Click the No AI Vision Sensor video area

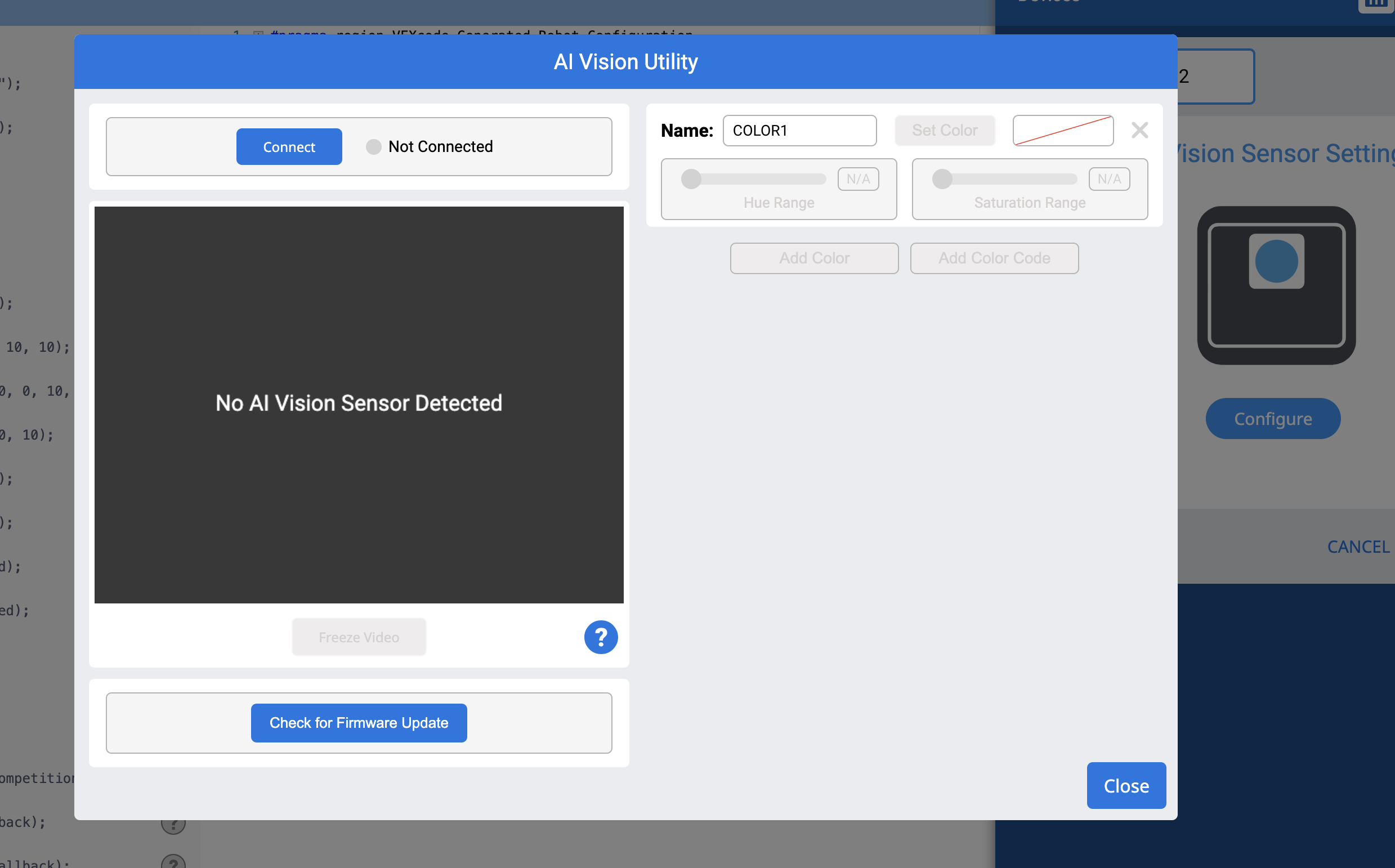(x=359, y=405)
